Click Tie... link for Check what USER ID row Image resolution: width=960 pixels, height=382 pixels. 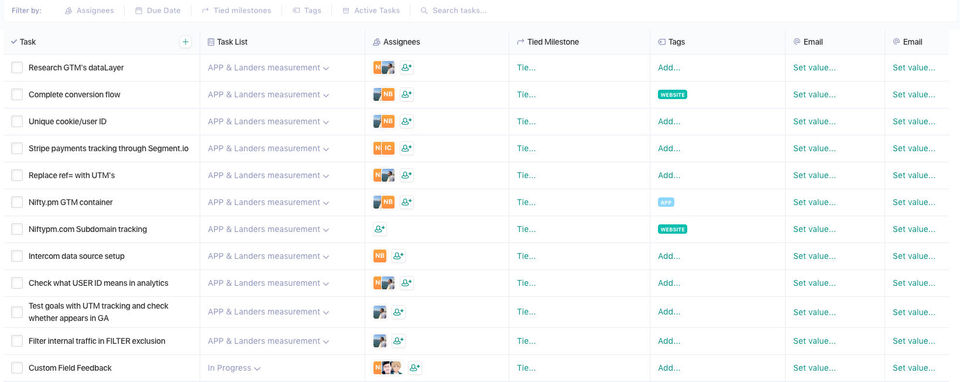[526, 283]
